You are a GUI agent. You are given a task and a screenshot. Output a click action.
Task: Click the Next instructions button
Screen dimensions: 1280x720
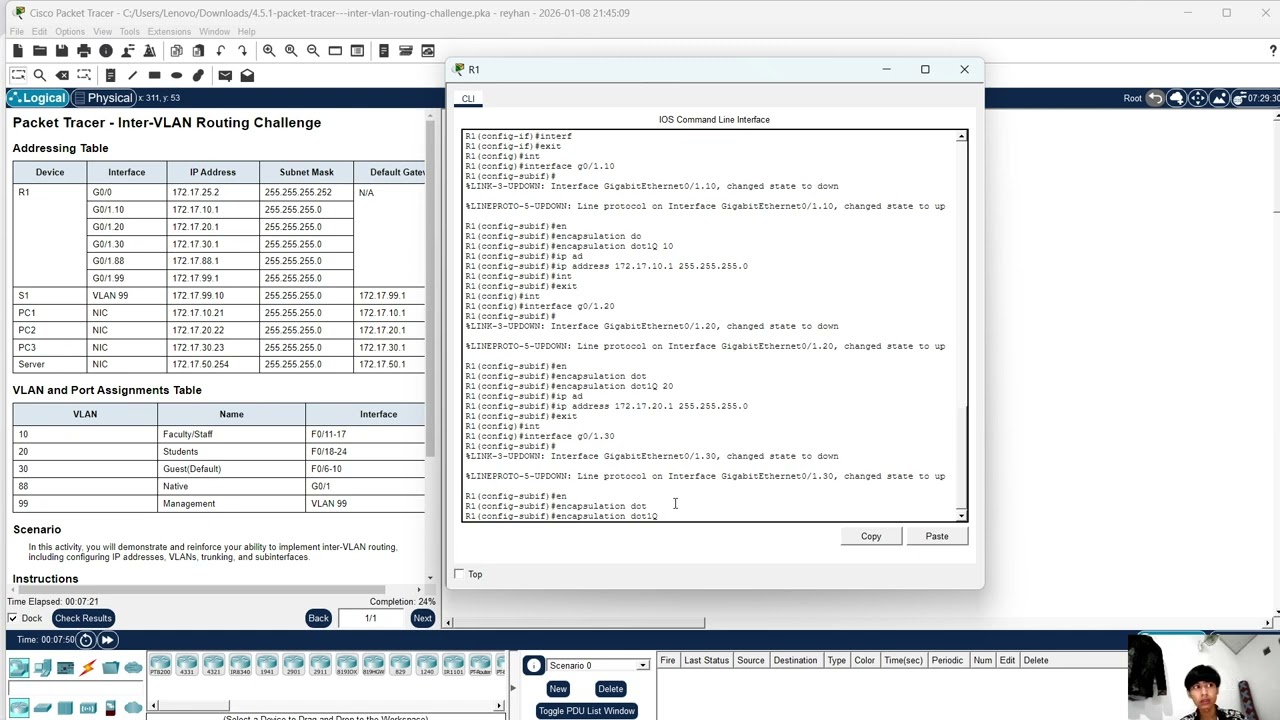click(422, 618)
